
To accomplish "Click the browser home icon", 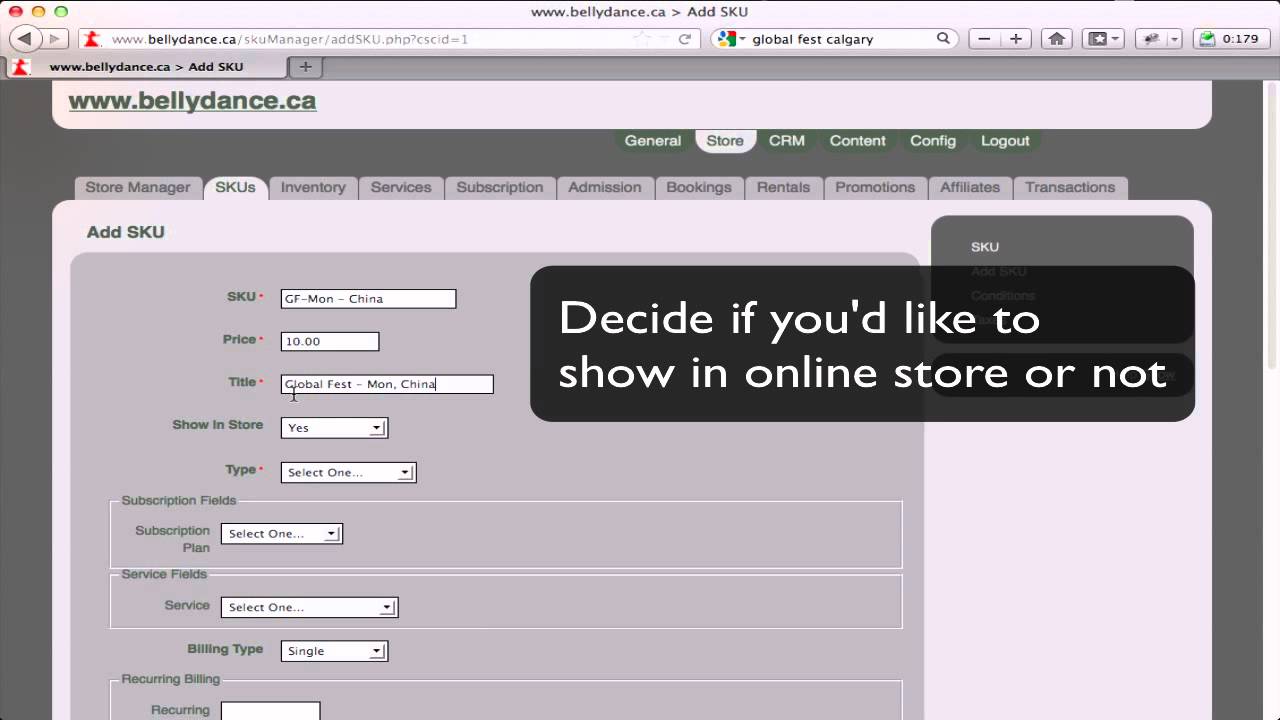I will coord(1056,39).
